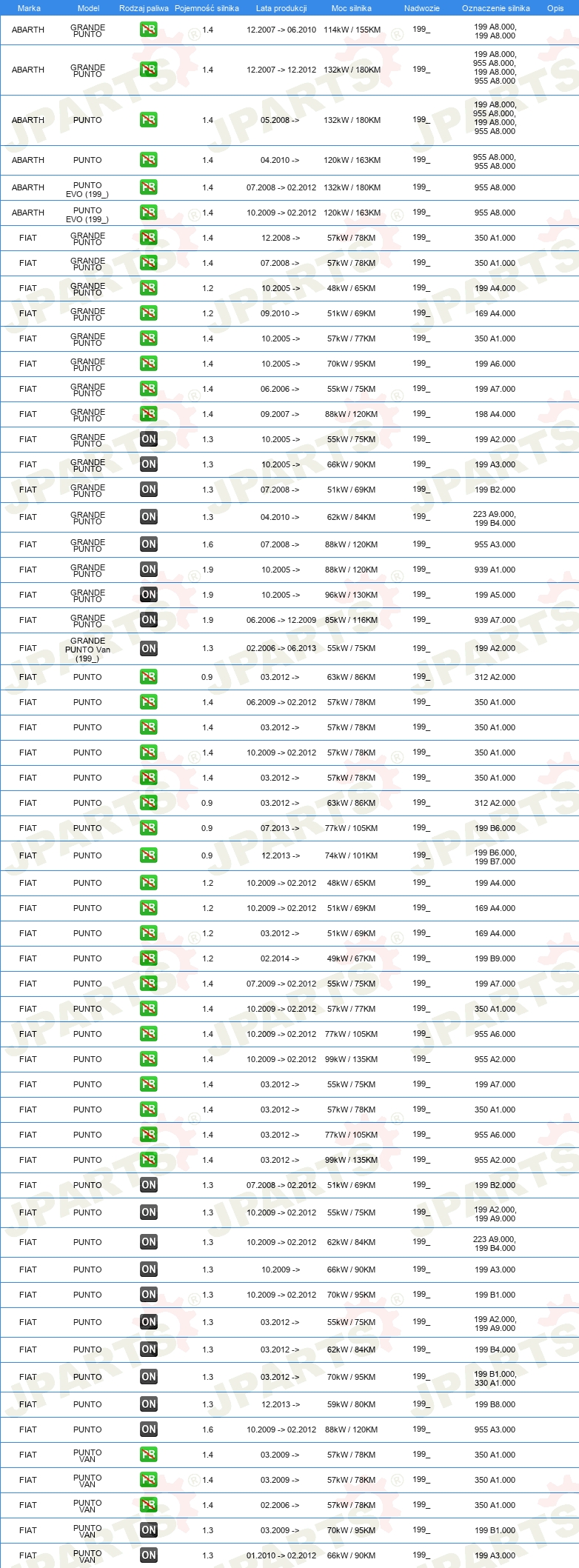The image size is (579, 1568).
Task: Click diesel ON icon in Punto 10.2009 -> 66kW / 90KM row
Action: pos(148,1270)
